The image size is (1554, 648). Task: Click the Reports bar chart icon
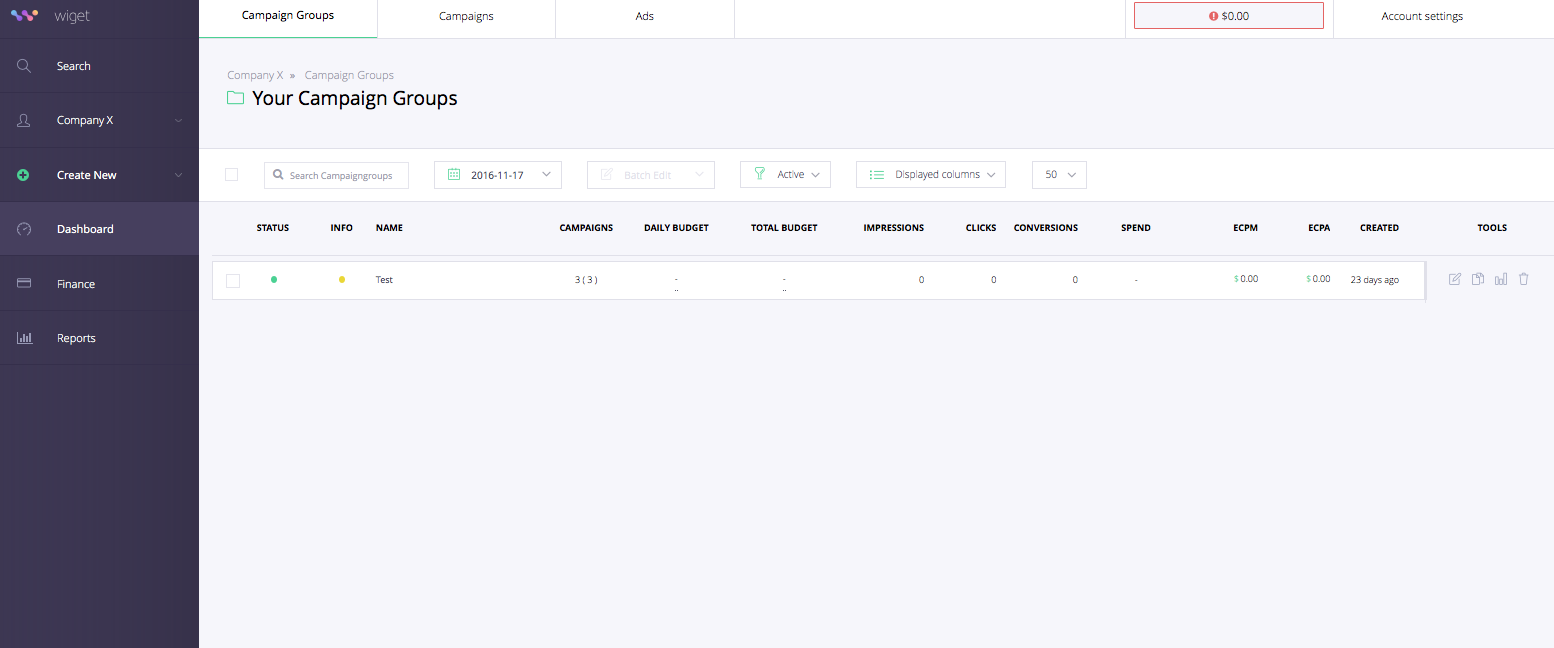tap(24, 338)
